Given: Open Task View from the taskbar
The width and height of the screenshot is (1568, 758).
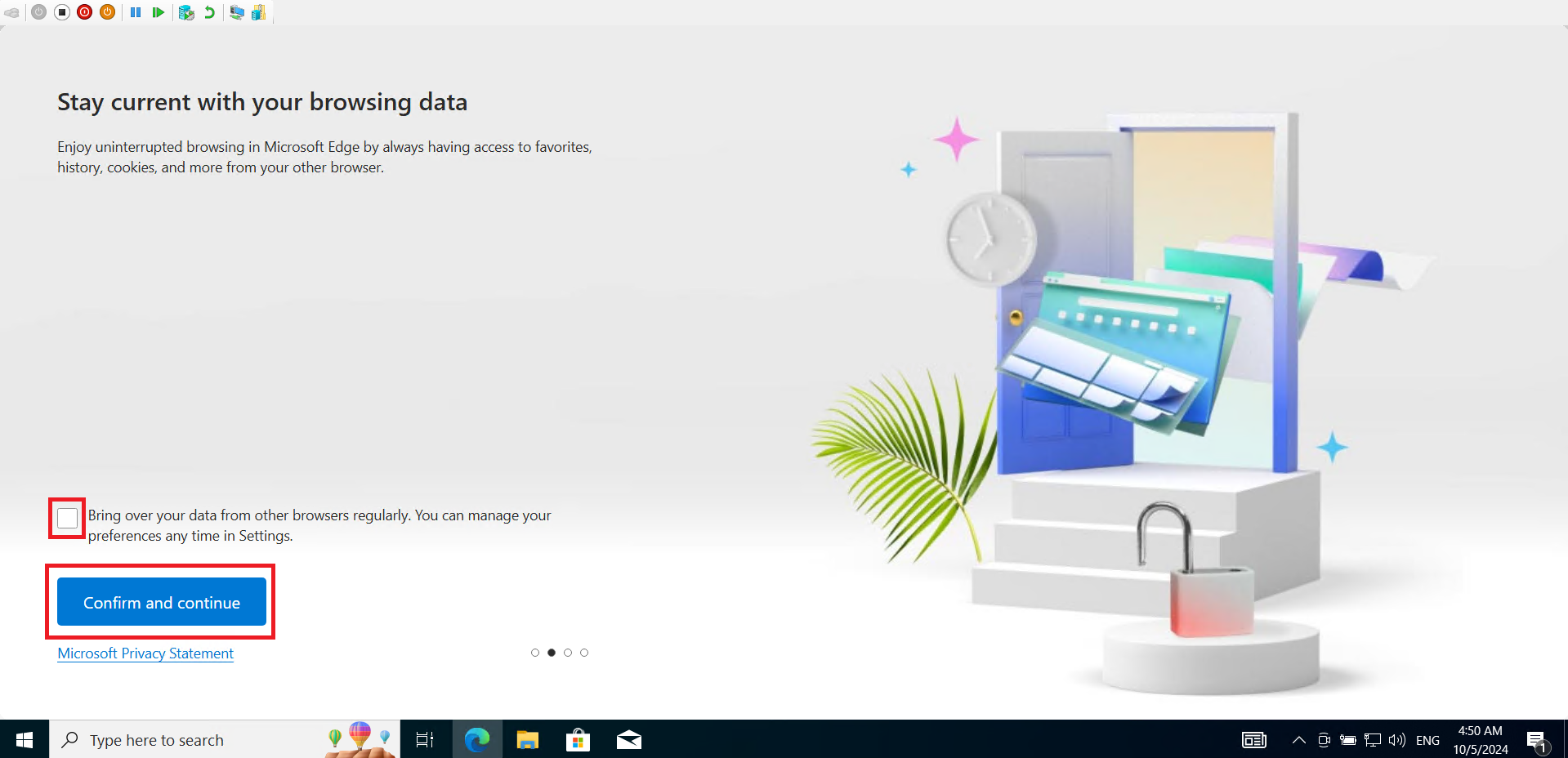Looking at the screenshot, I should tap(425, 740).
